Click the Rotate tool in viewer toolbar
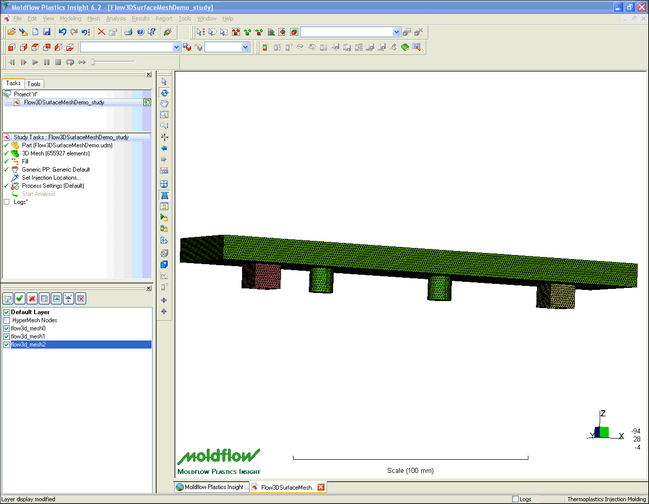Screen dimensions: 649x504 (x=164, y=92)
